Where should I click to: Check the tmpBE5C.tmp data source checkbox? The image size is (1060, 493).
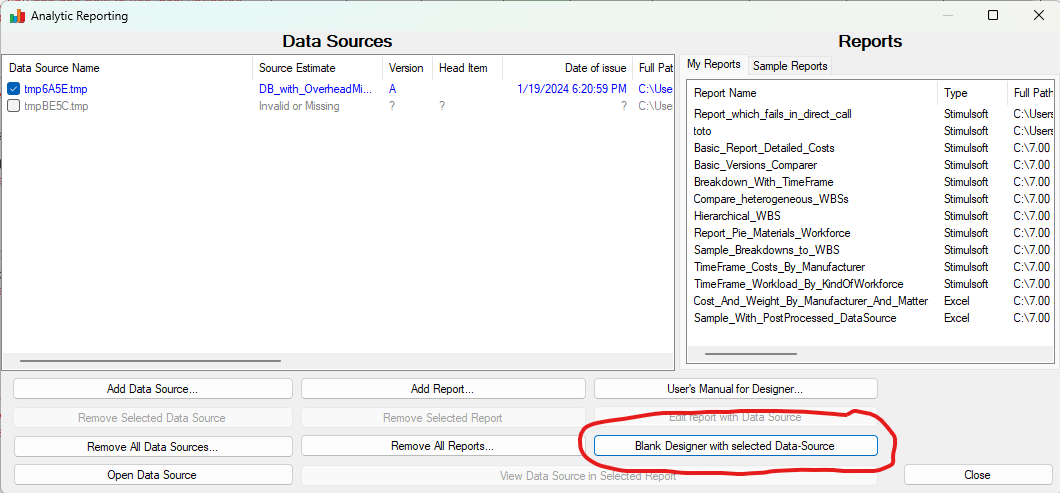[x=14, y=106]
